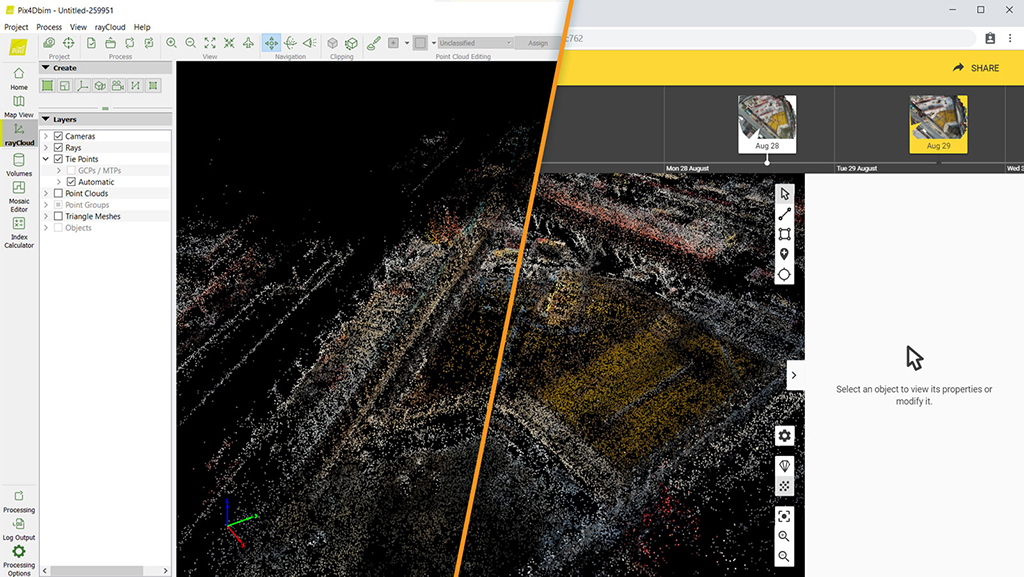Click the new surface create icon

pos(47,86)
